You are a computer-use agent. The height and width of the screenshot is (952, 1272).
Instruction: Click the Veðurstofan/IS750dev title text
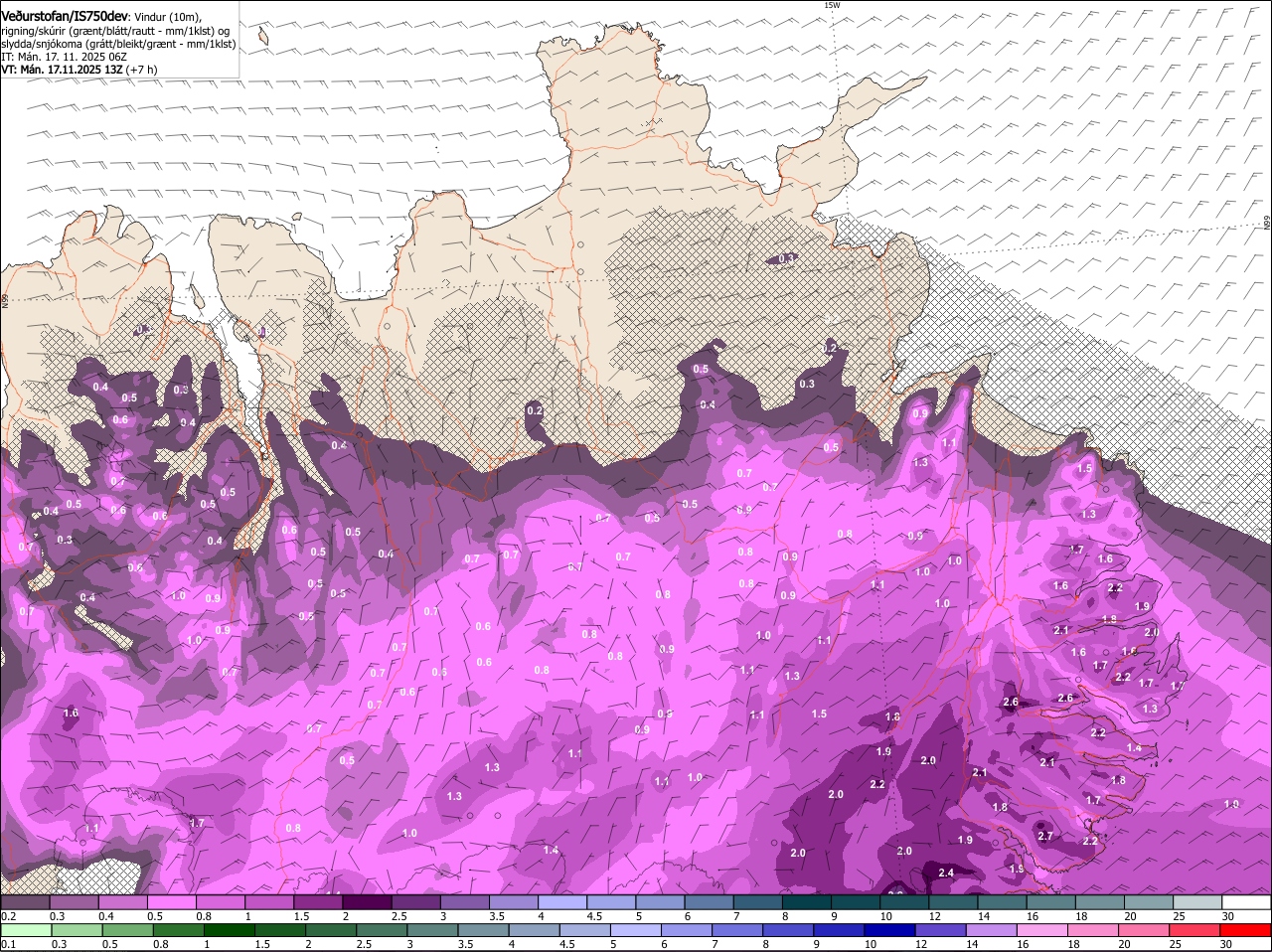coord(64,17)
